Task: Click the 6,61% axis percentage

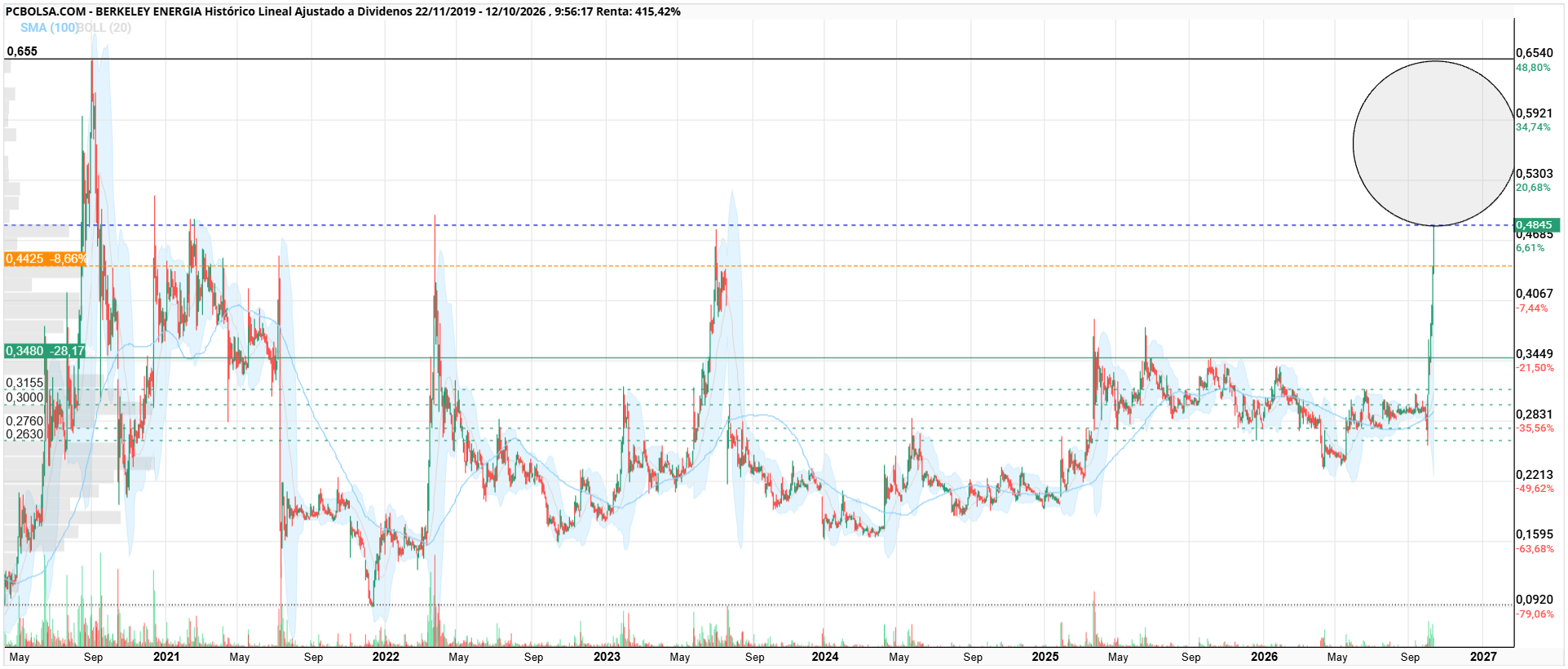Action: pos(1530,248)
